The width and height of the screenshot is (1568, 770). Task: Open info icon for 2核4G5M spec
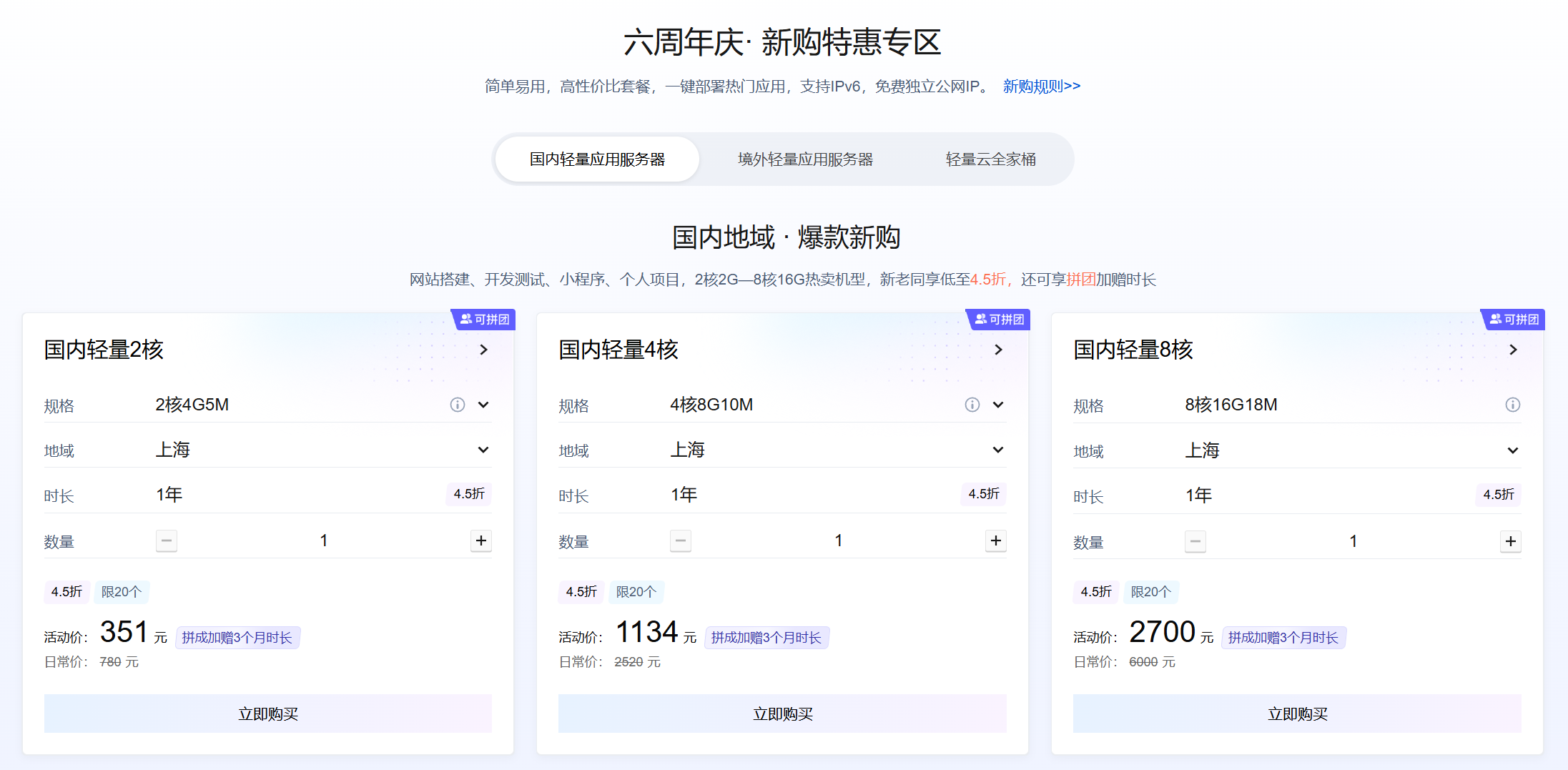(458, 405)
